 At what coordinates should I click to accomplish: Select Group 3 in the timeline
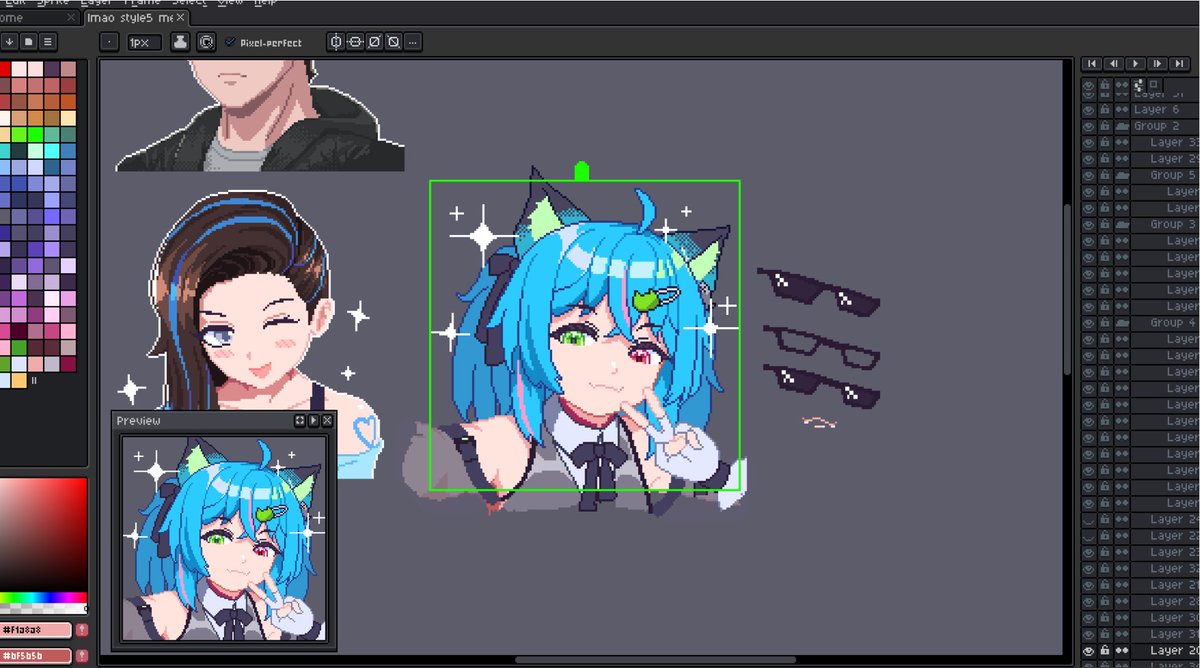(1165, 225)
